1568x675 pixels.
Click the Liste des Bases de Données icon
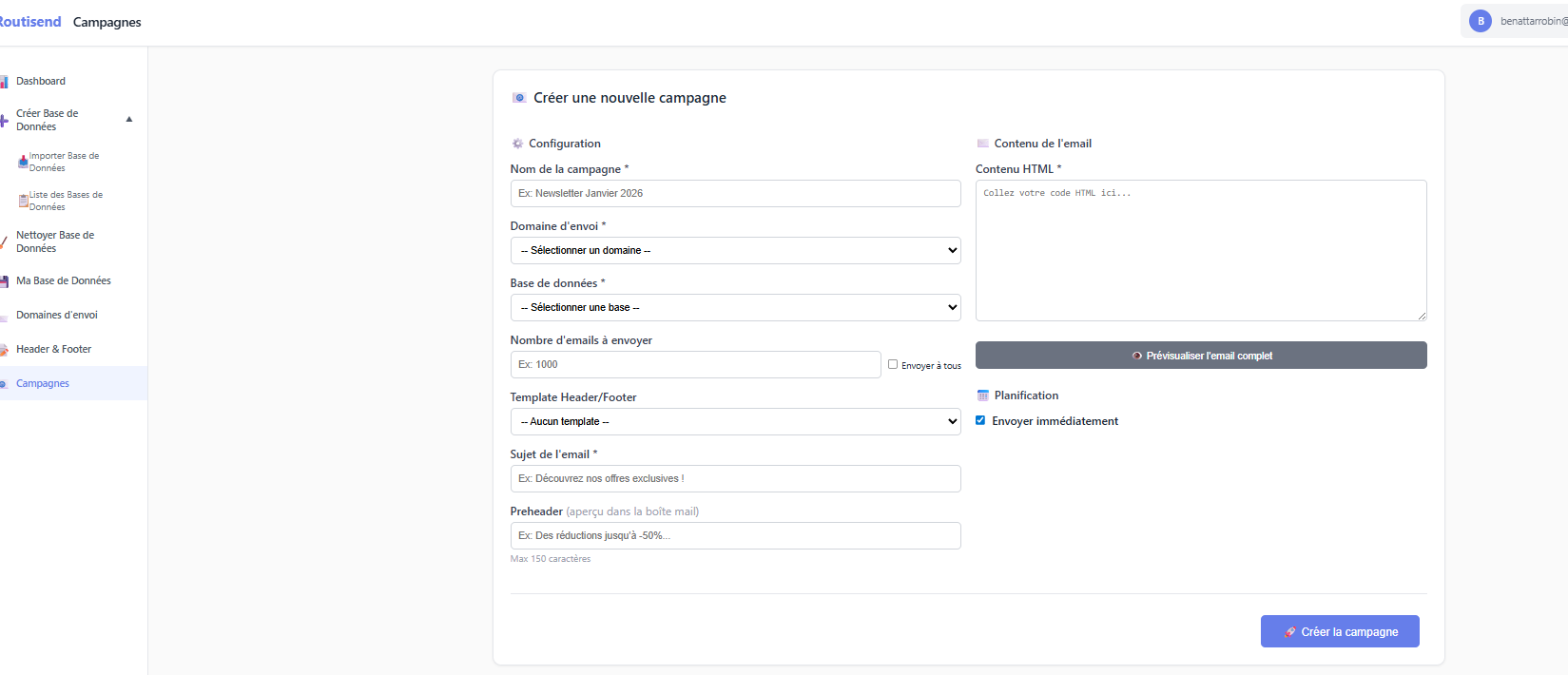[23, 201]
